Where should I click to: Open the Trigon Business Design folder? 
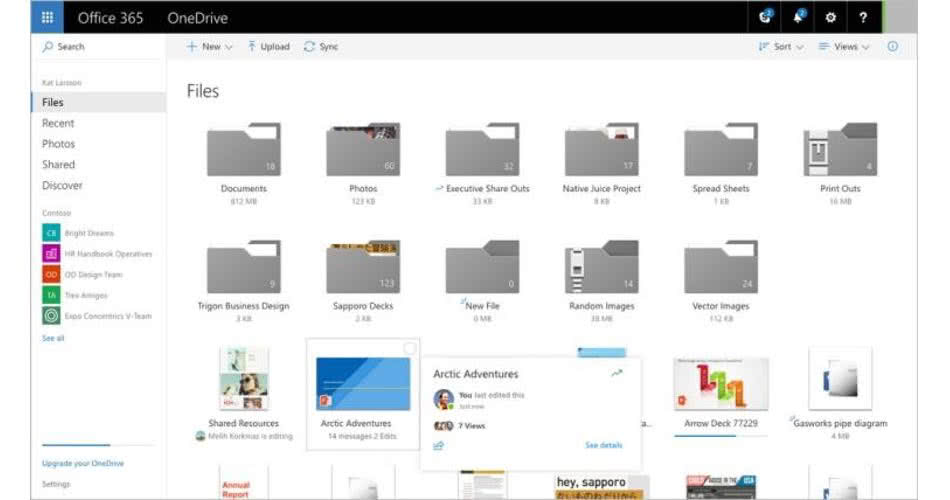[x=244, y=267]
